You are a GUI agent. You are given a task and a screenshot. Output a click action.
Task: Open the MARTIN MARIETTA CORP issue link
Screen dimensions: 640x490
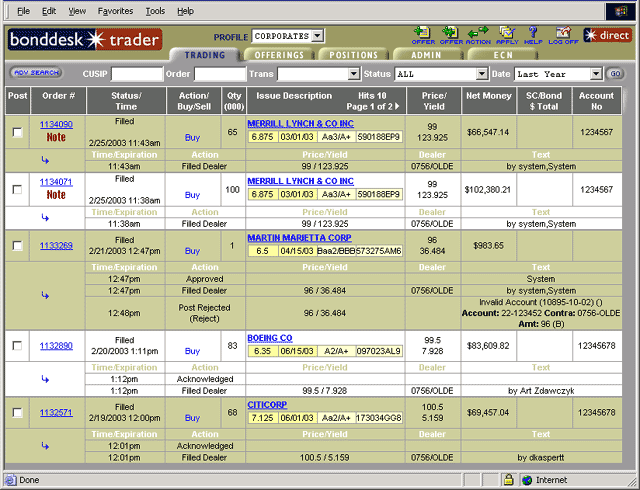coord(299,238)
